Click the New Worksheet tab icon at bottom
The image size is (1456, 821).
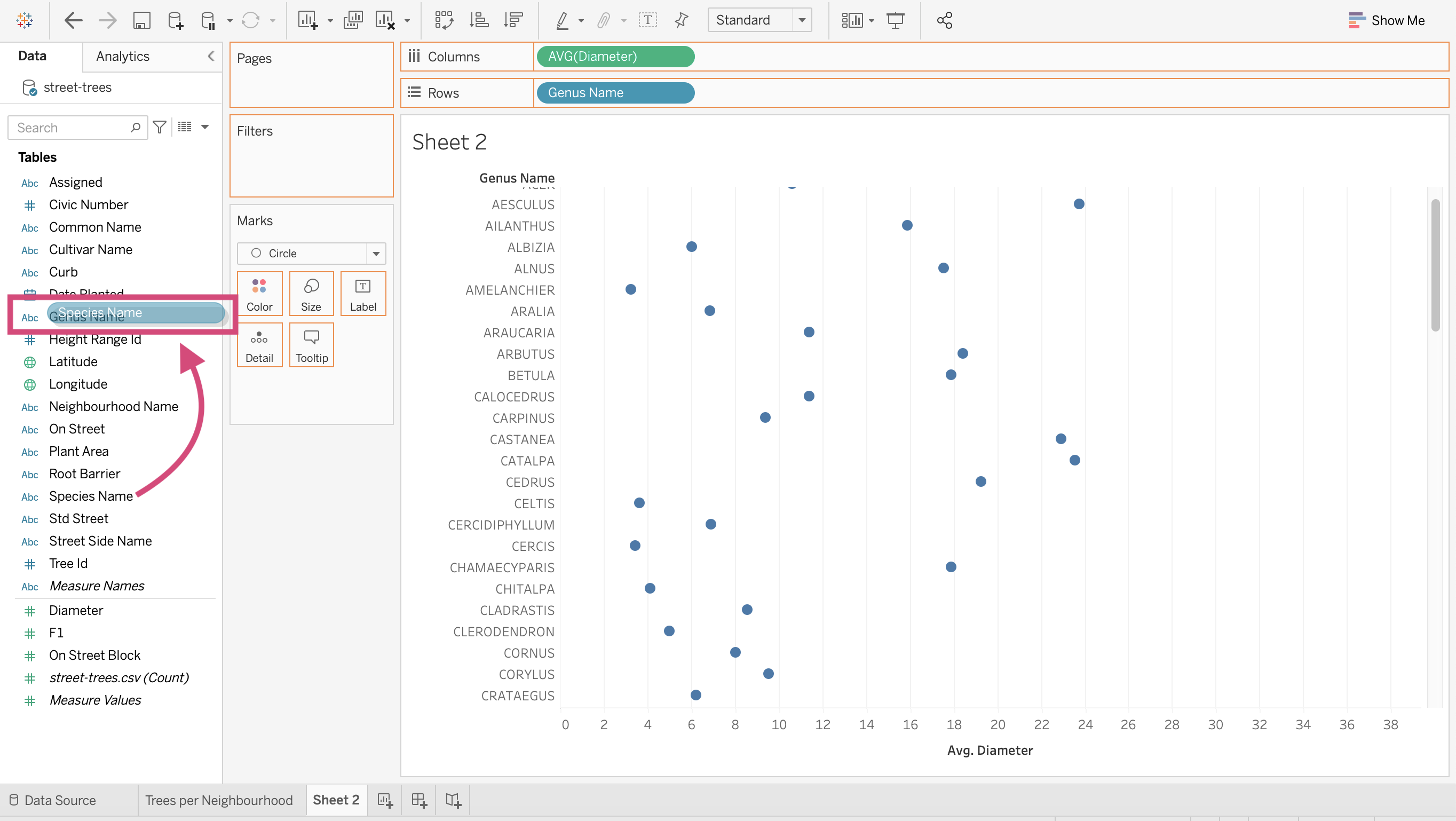(x=385, y=800)
